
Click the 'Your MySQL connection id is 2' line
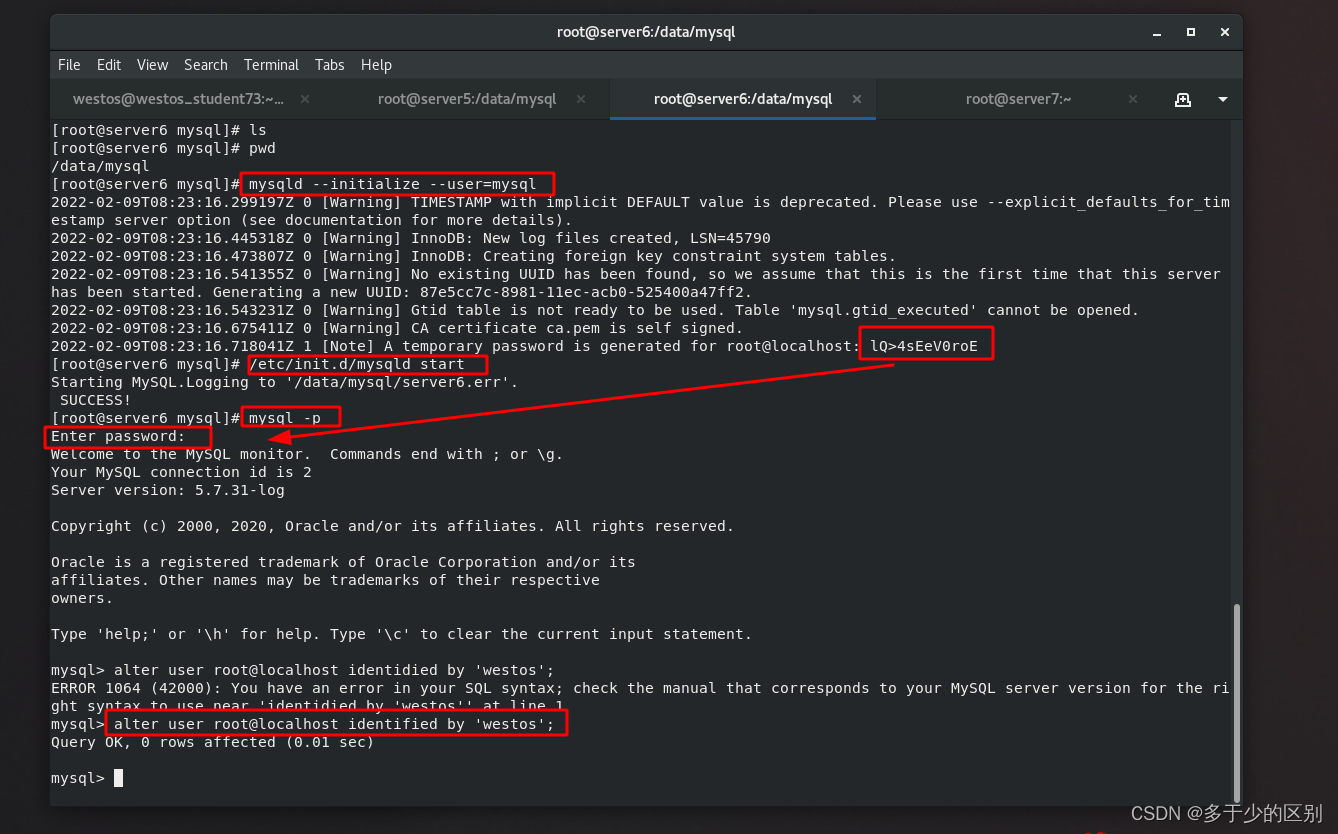(x=181, y=472)
